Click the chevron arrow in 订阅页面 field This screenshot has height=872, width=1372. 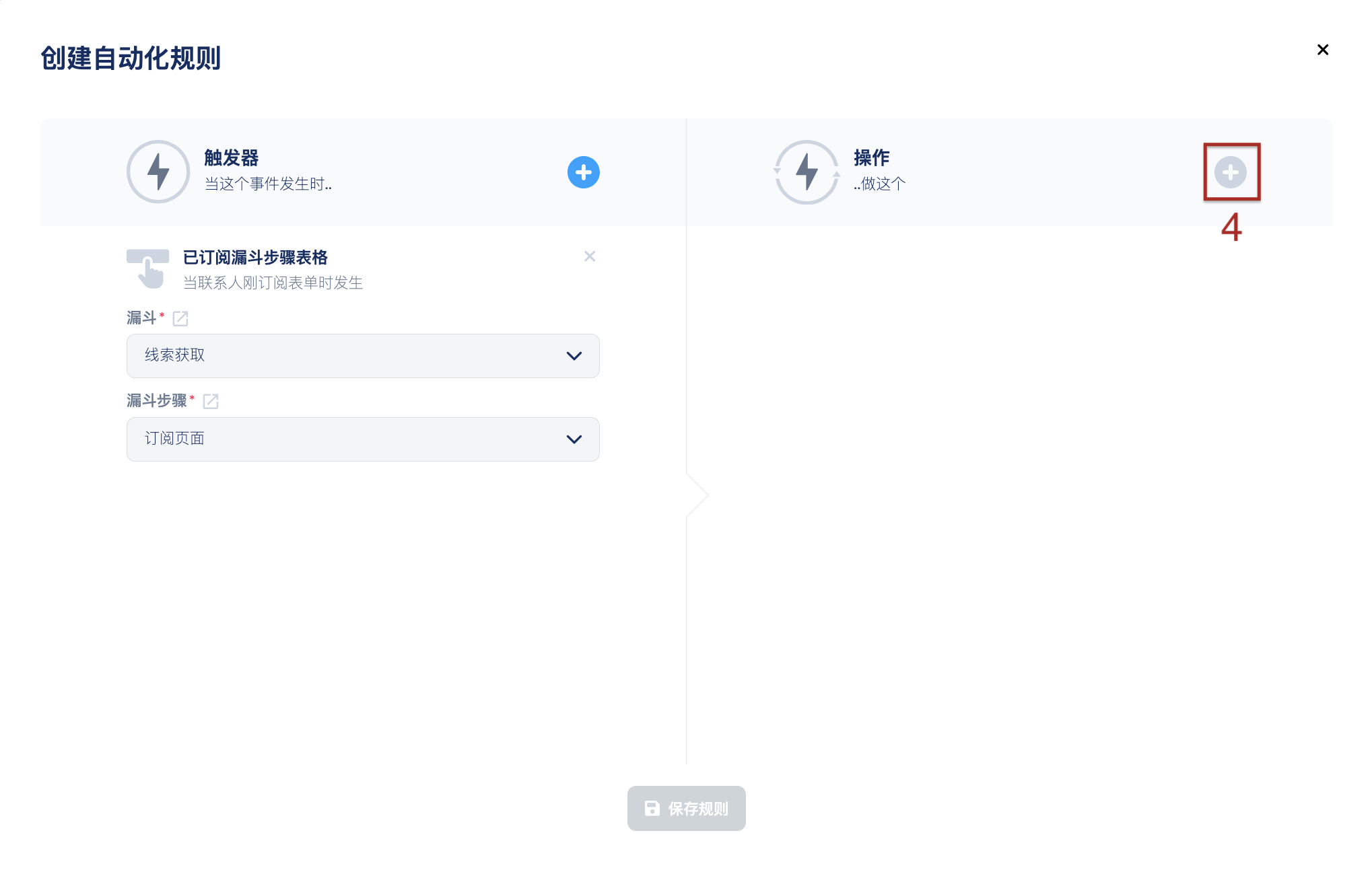coord(574,439)
